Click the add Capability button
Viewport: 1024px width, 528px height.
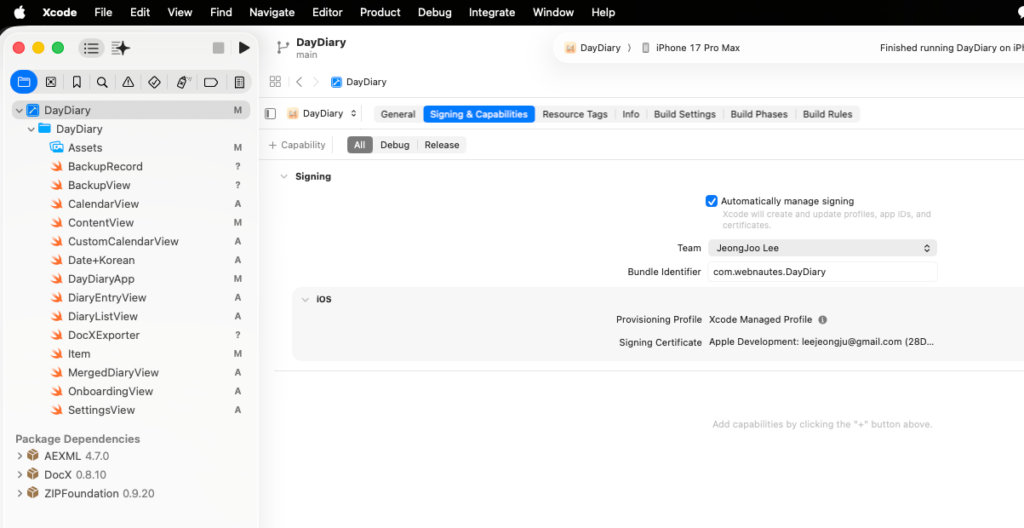[x=297, y=145]
